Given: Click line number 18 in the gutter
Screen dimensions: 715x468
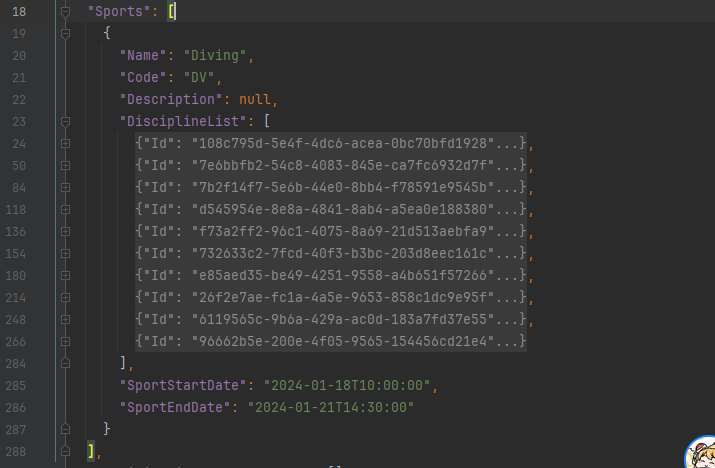Looking at the screenshot, I should (x=19, y=11).
